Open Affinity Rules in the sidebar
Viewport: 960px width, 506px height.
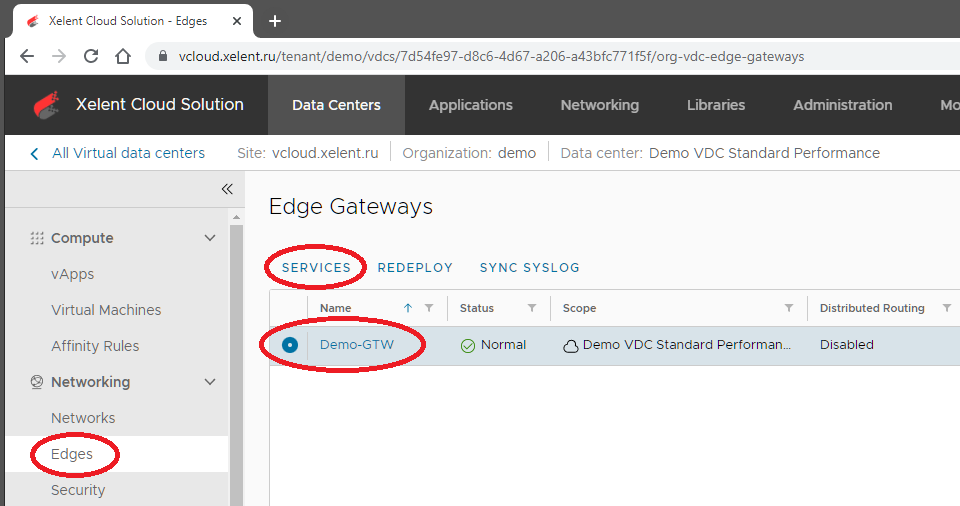click(95, 346)
